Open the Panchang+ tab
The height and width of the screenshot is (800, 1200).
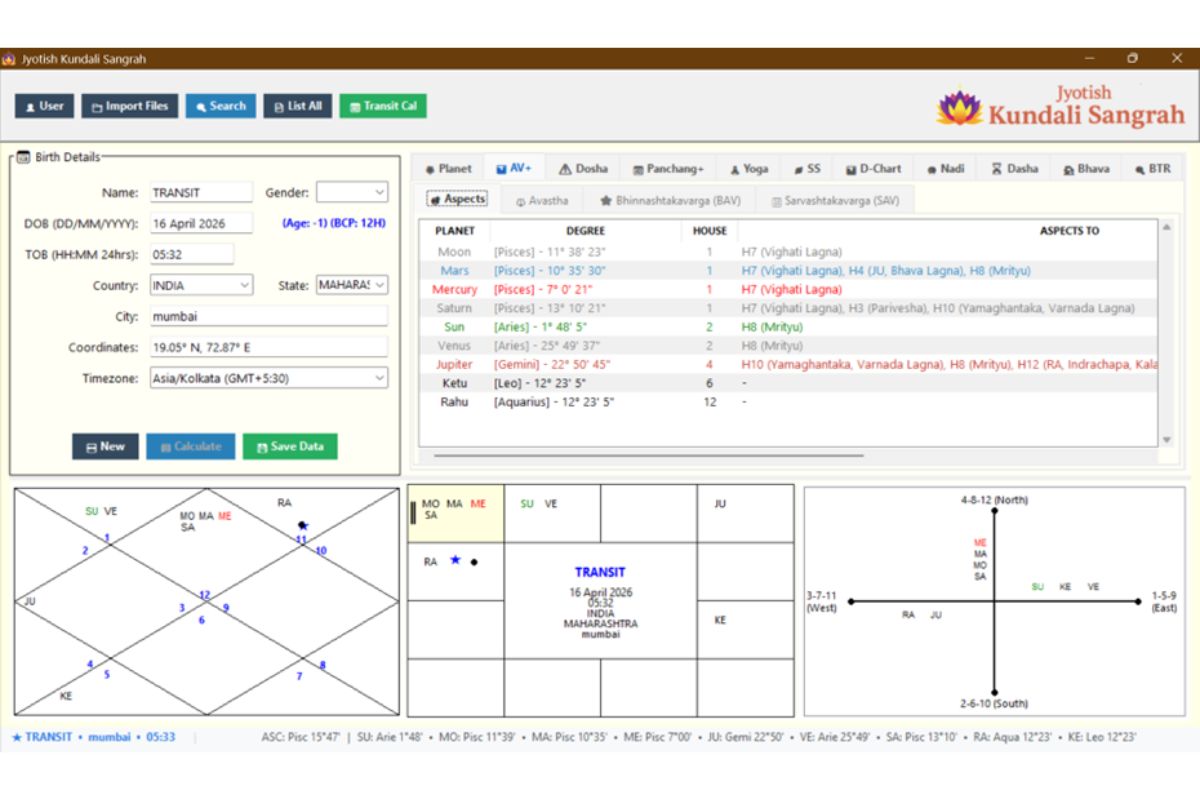(x=668, y=169)
